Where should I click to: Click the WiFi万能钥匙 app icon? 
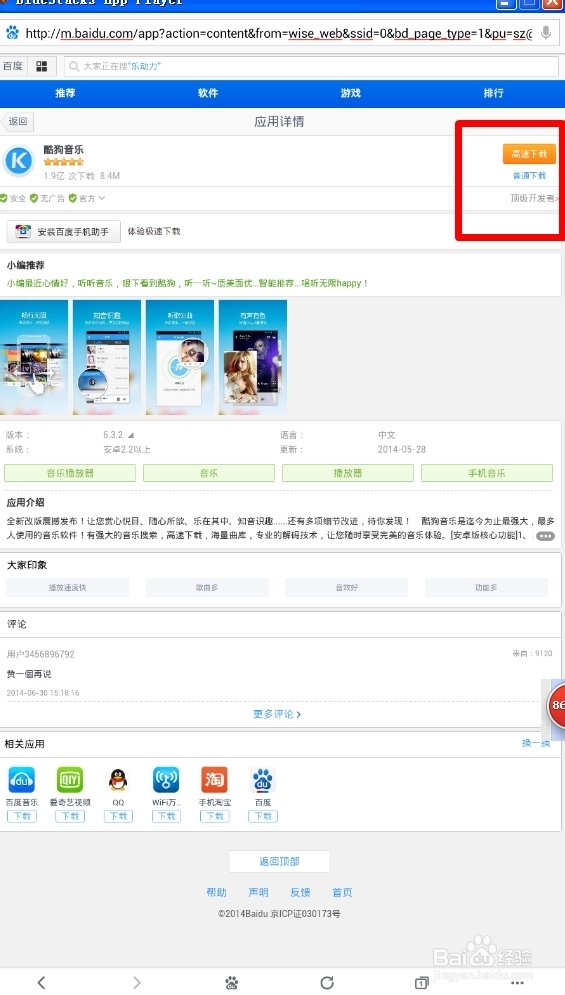tap(166, 780)
